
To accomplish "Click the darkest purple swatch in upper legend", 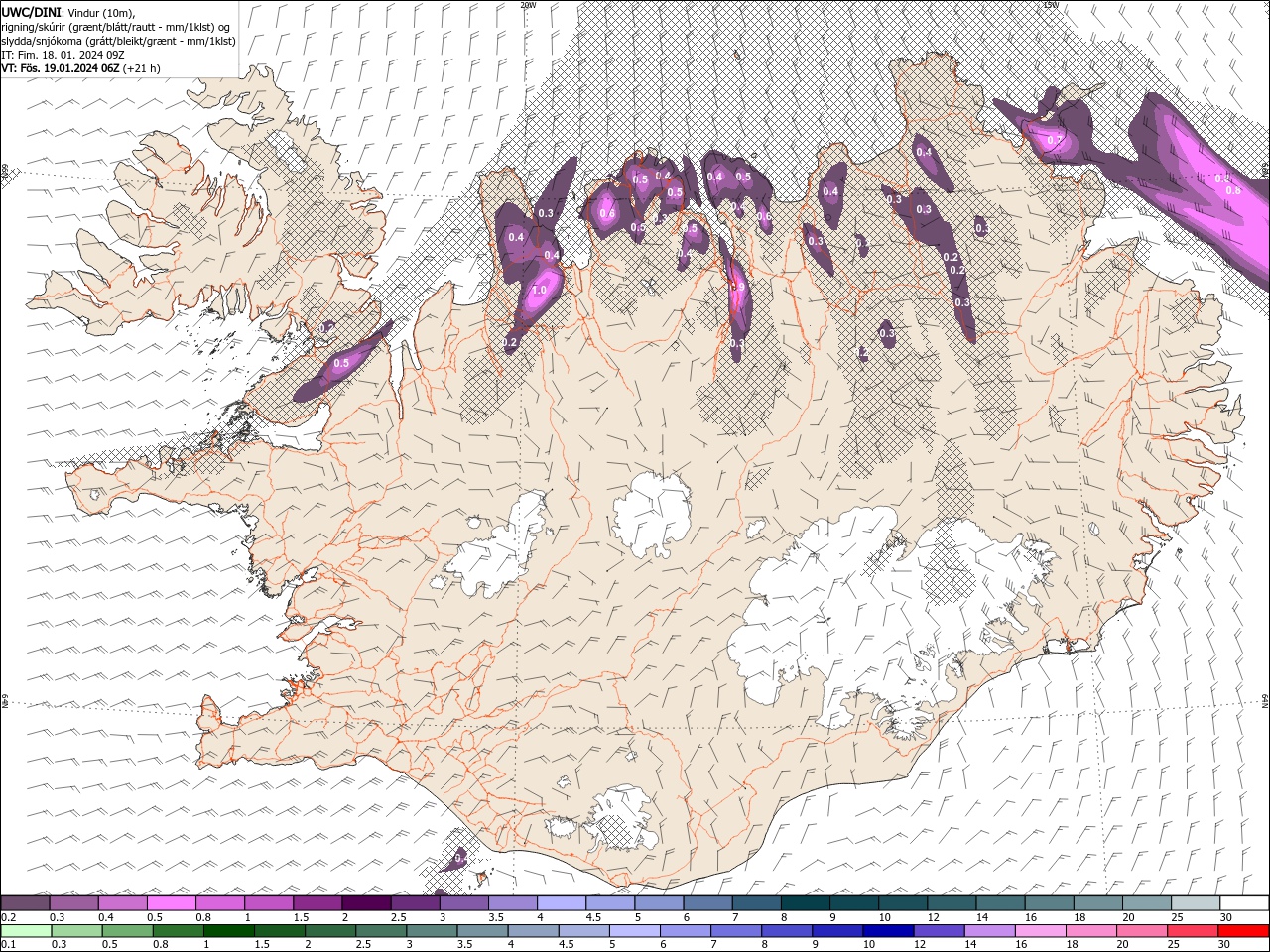I will [366, 903].
